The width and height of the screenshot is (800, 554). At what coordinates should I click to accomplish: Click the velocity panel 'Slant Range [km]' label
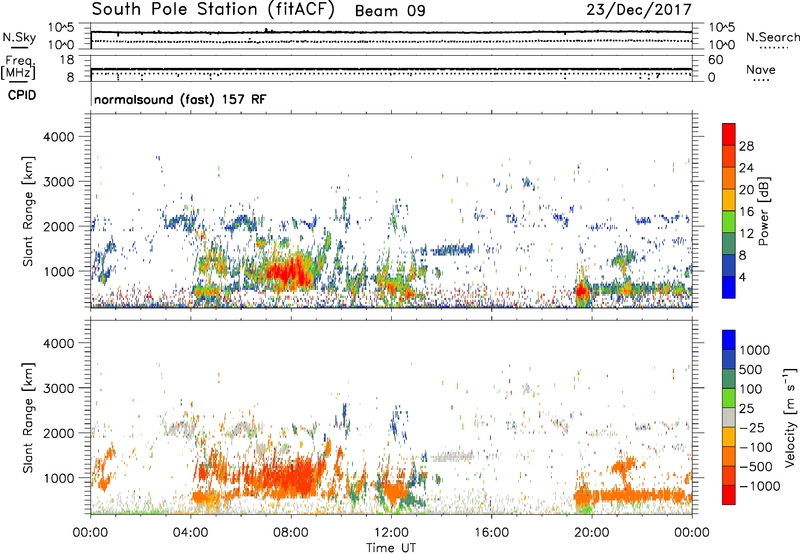click(28, 418)
